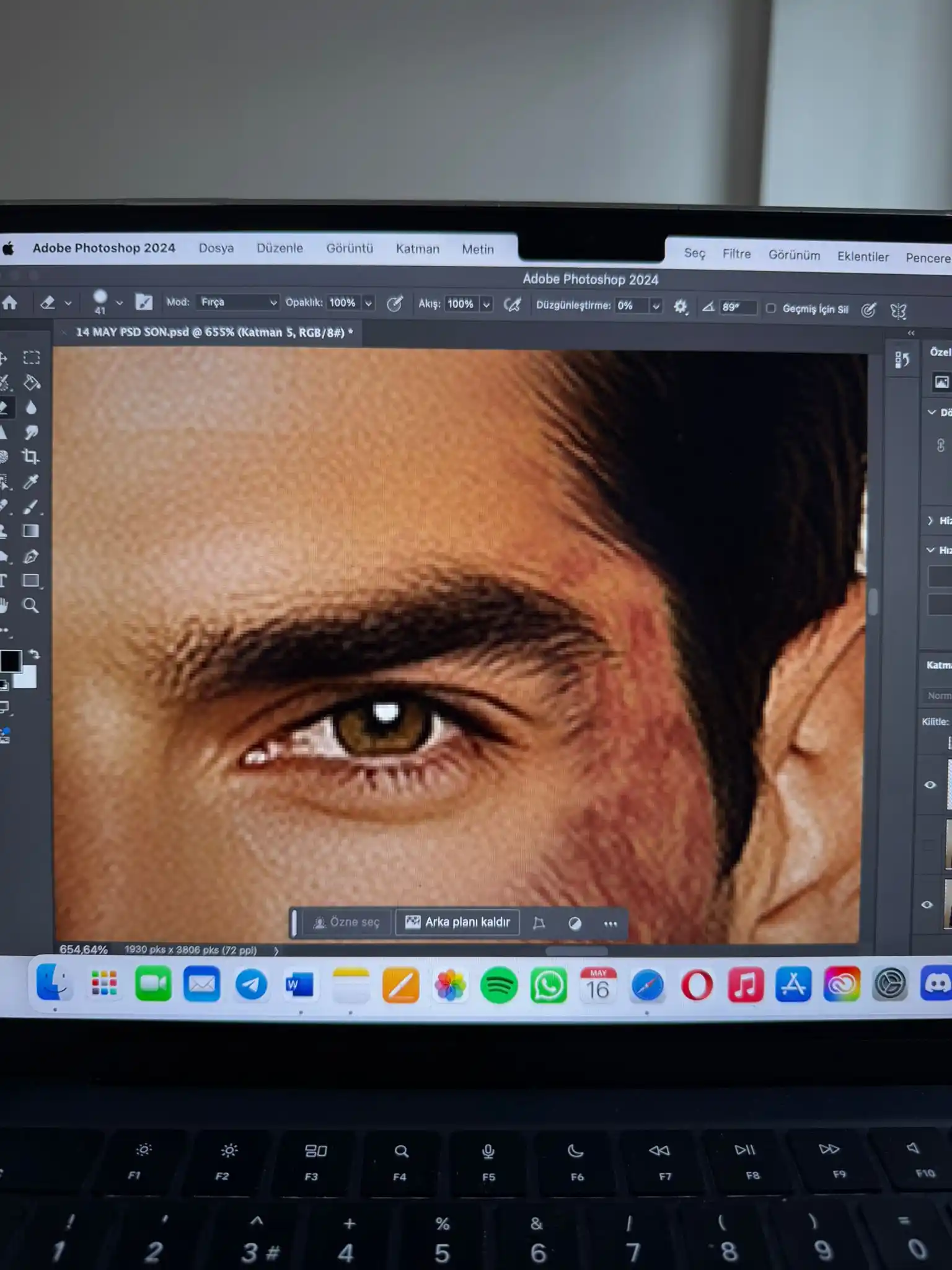The image size is (952, 1270).
Task: Open the History panel icon
Action: click(902, 360)
